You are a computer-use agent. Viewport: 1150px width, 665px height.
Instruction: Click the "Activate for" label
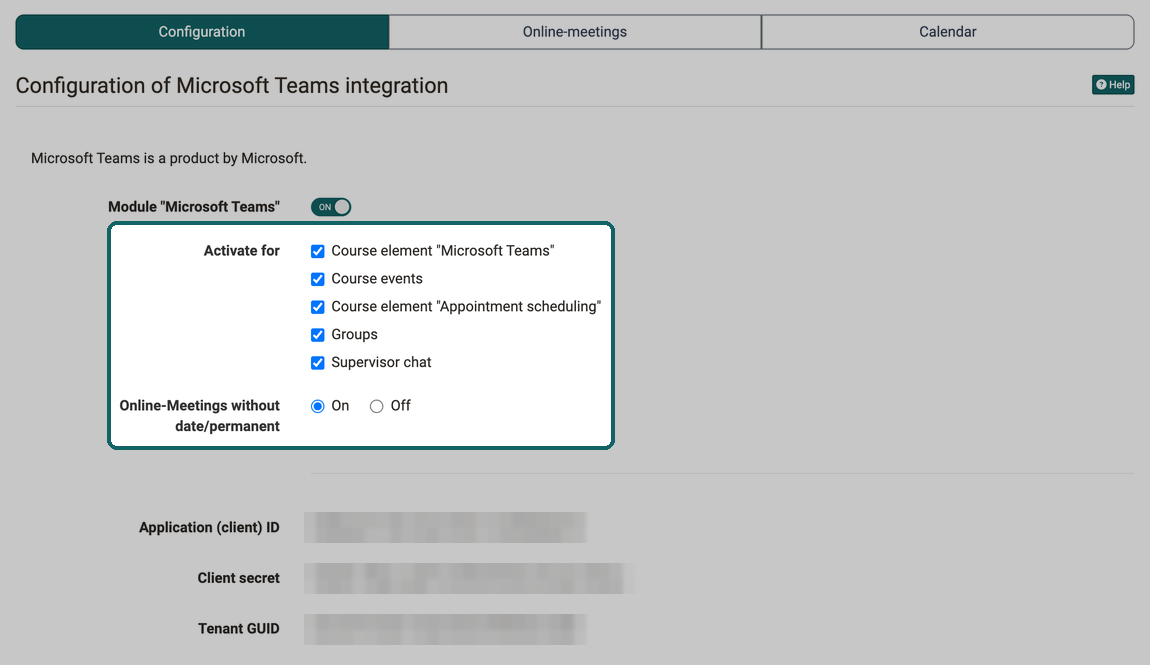241,251
